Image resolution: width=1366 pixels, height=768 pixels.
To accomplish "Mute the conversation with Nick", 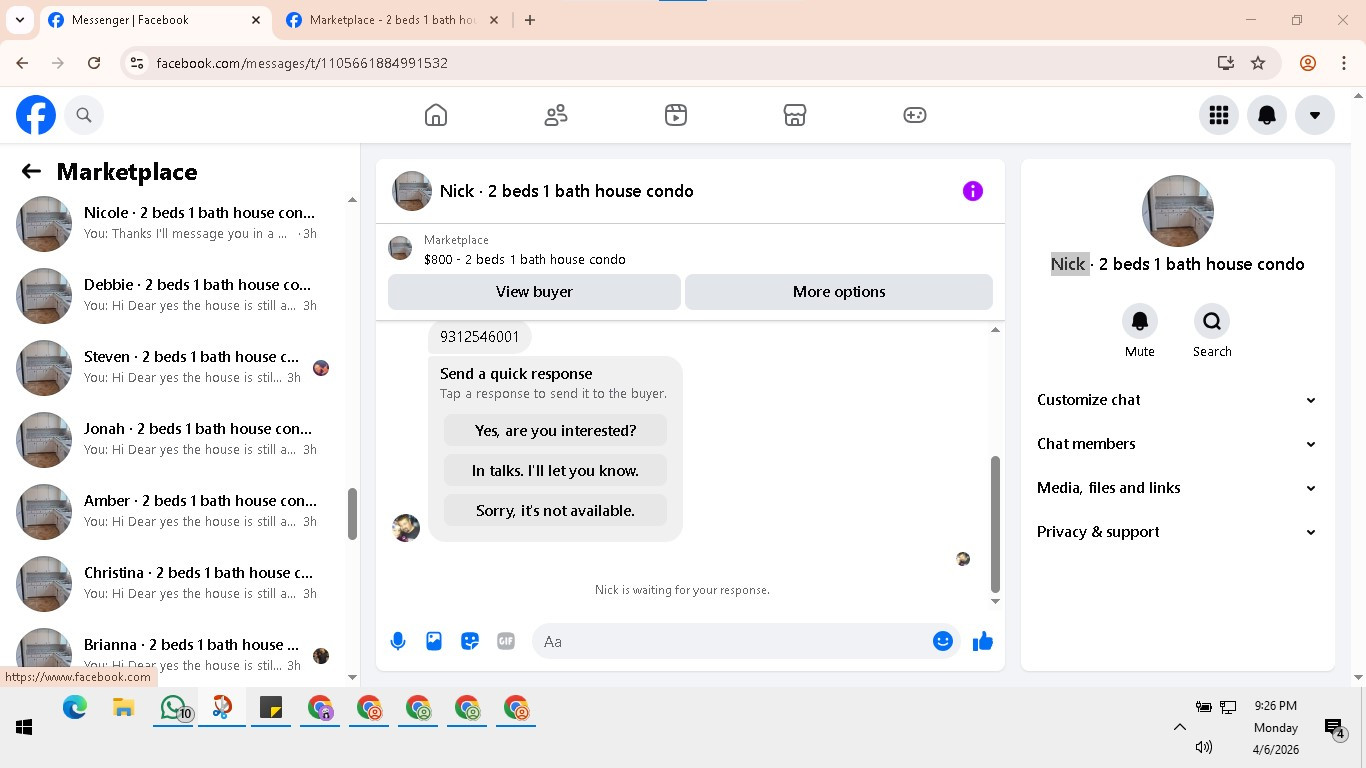I will pos(1140,321).
